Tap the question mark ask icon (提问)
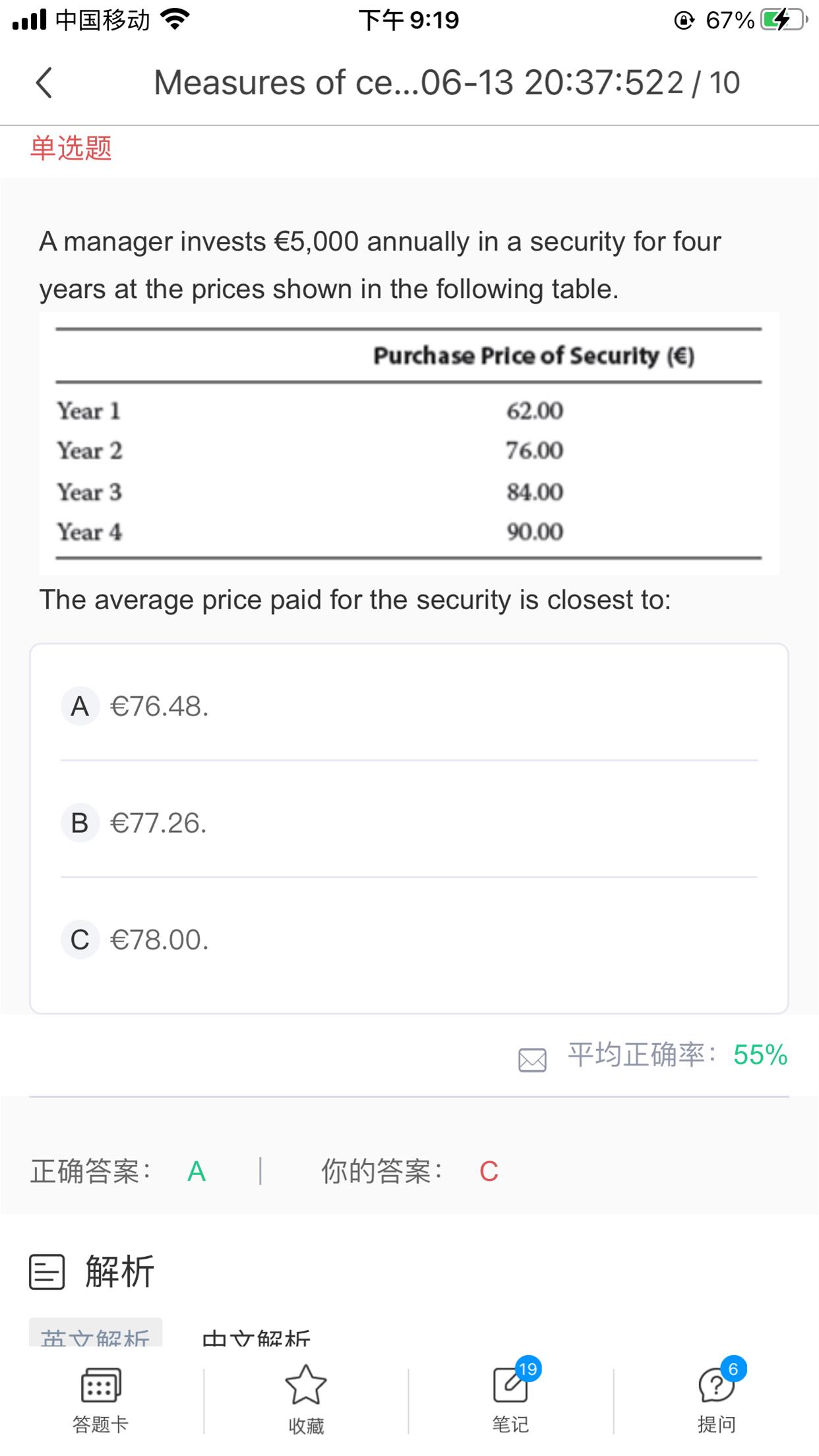This screenshot has width=819, height=1456. (x=715, y=1385)
